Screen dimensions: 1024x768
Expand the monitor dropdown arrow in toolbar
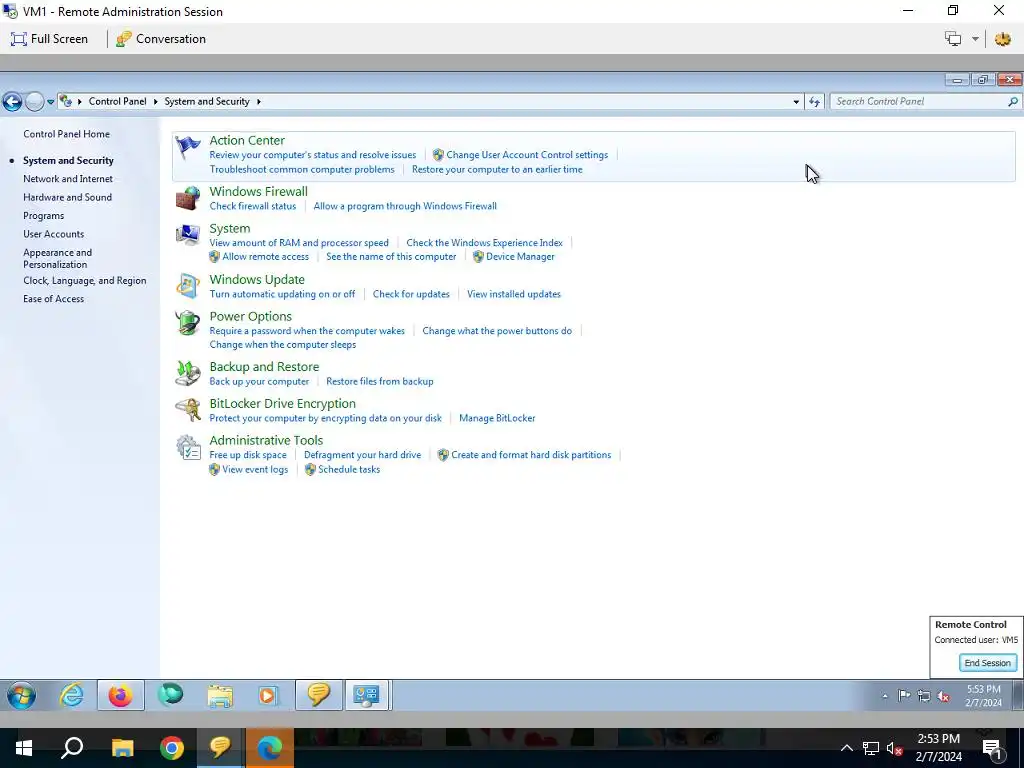click(x=975, y=39)
